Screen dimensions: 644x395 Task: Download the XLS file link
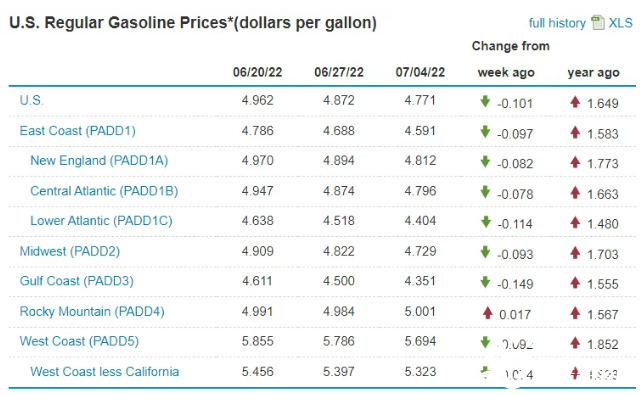coord(621,23)
